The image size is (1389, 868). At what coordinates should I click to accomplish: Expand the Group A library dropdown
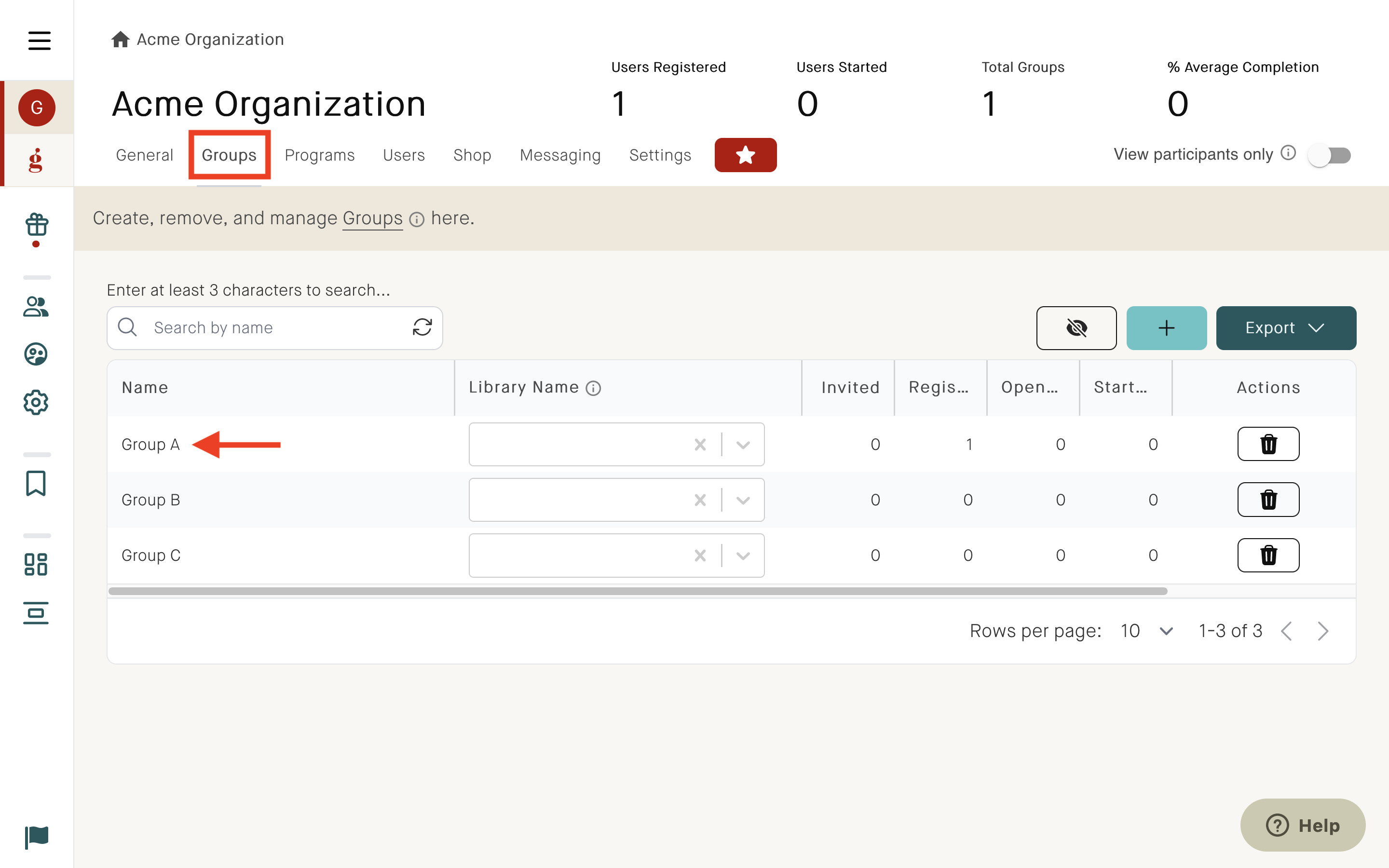[x=743, y=445]
